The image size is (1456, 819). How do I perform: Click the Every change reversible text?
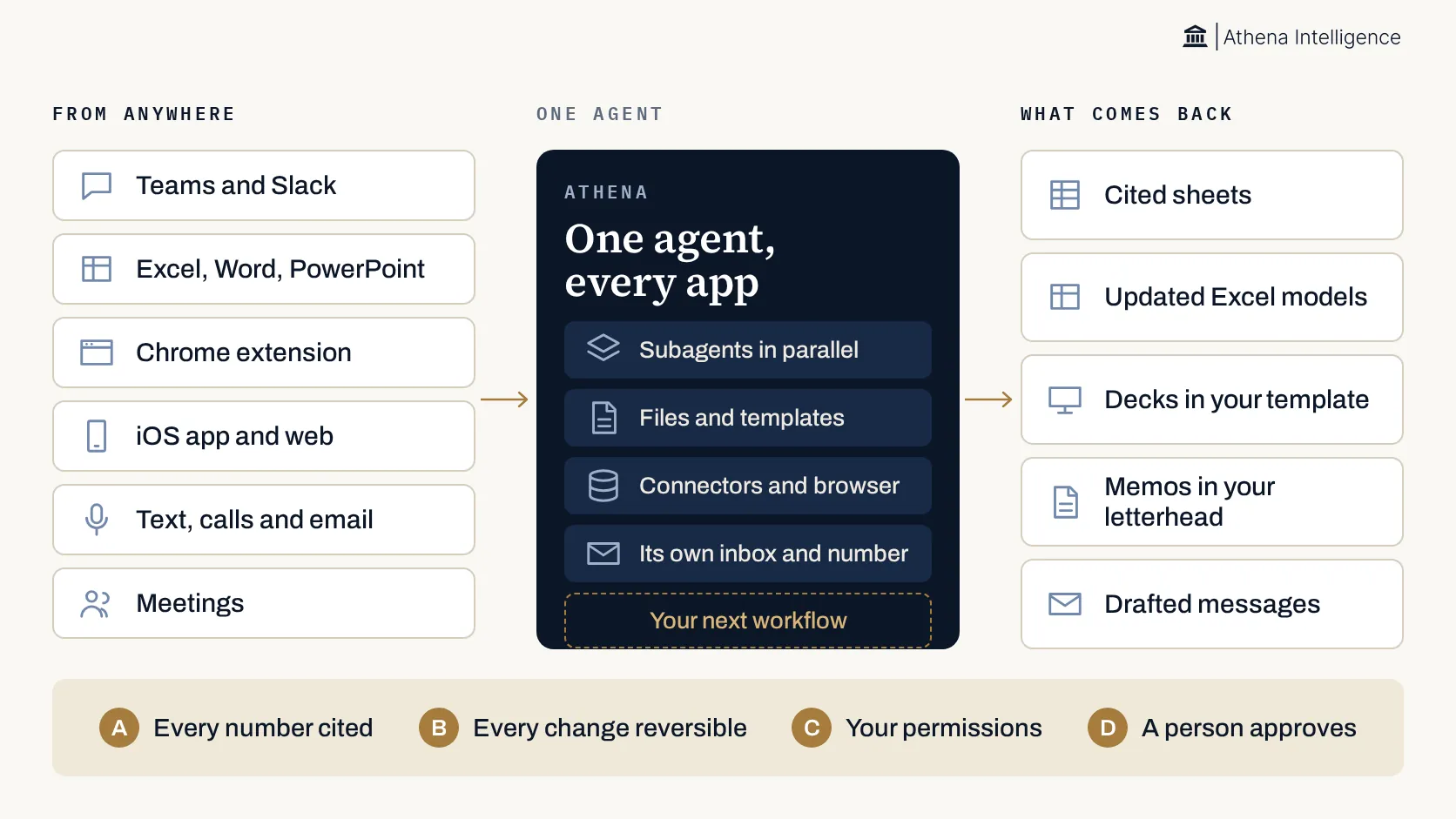coord(610,728)
